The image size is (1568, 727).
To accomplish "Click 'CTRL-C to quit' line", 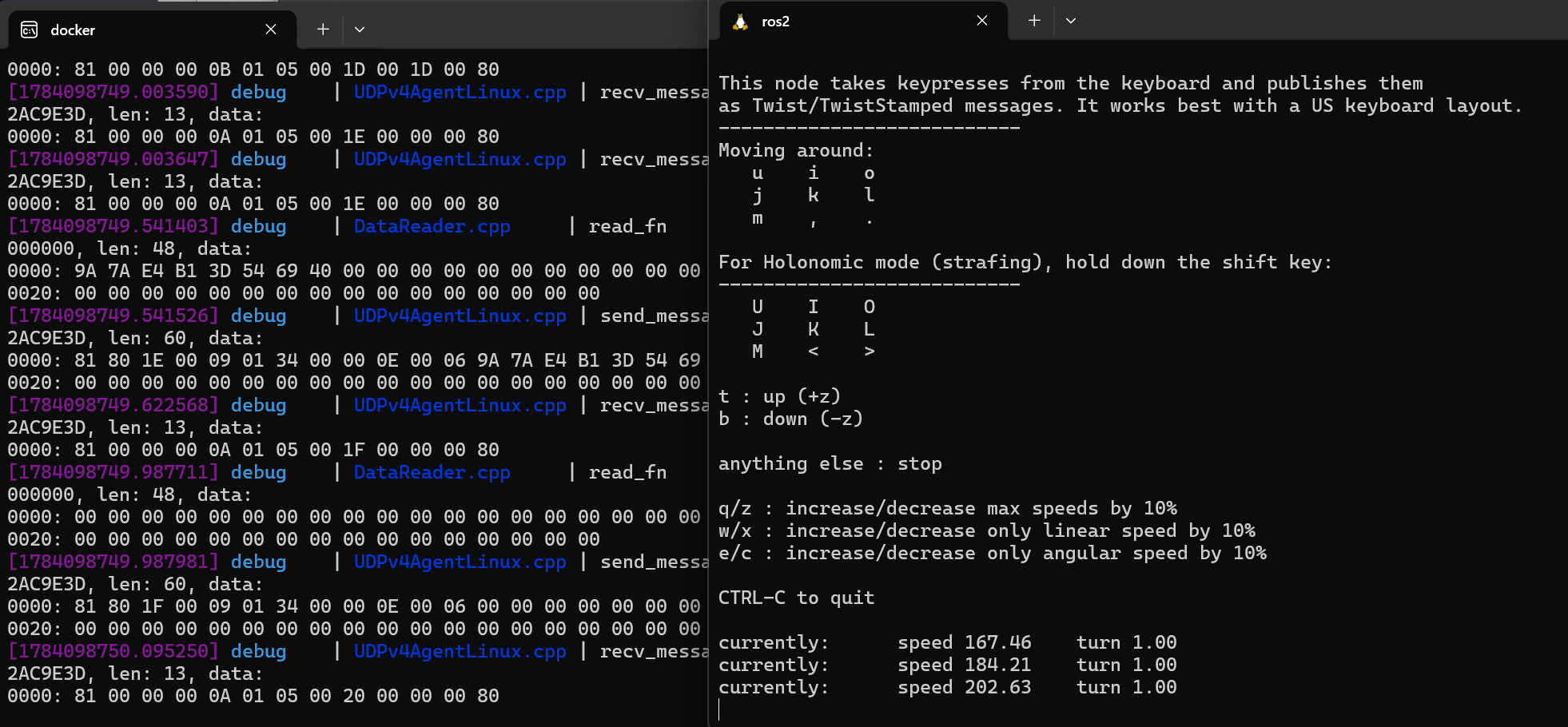I will (796, 598).
